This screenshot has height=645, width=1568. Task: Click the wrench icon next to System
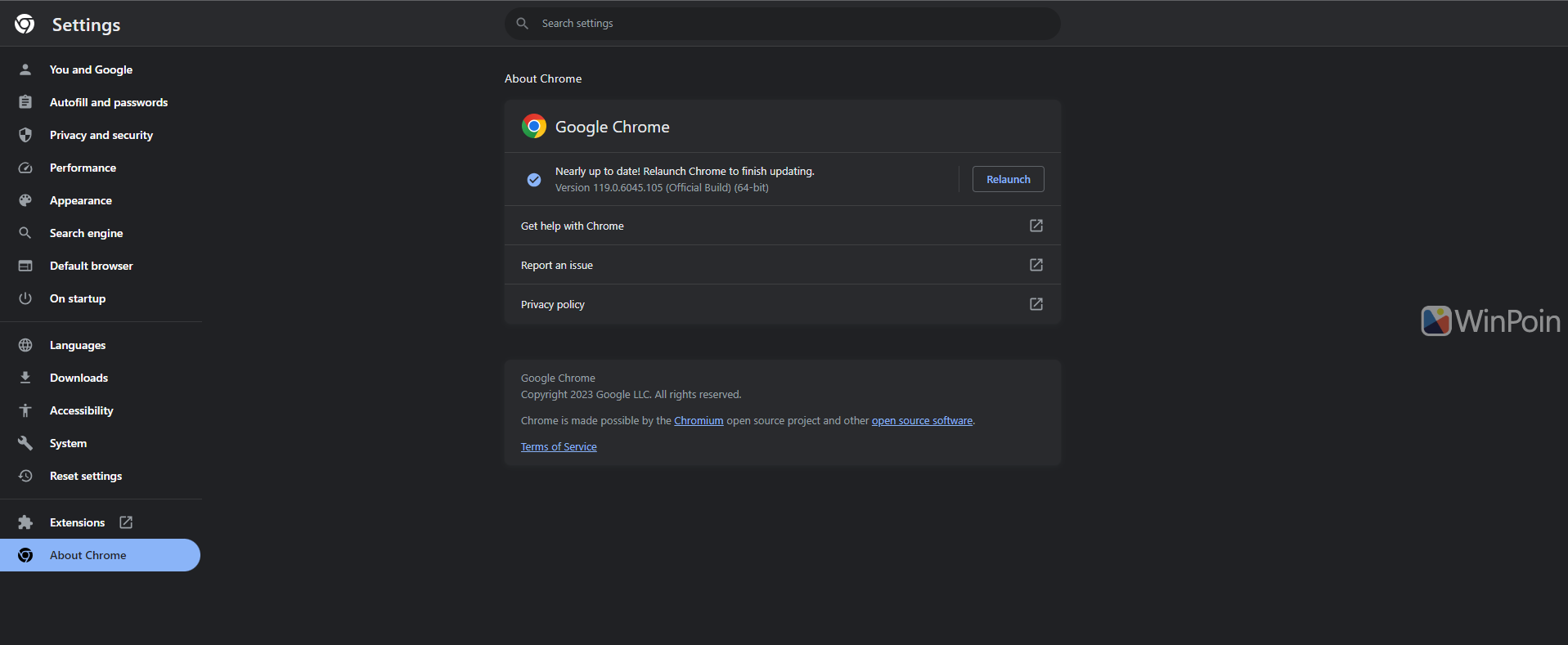tap(25, 443)
